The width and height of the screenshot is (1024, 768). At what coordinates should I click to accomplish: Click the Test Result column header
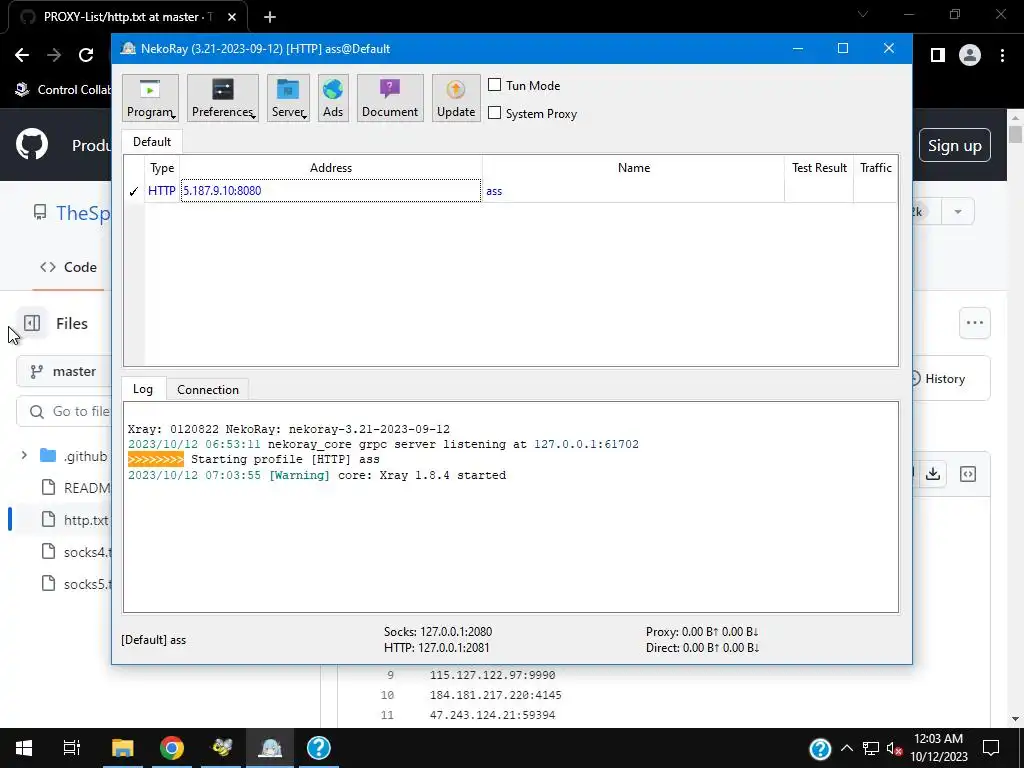click(819, 168)
